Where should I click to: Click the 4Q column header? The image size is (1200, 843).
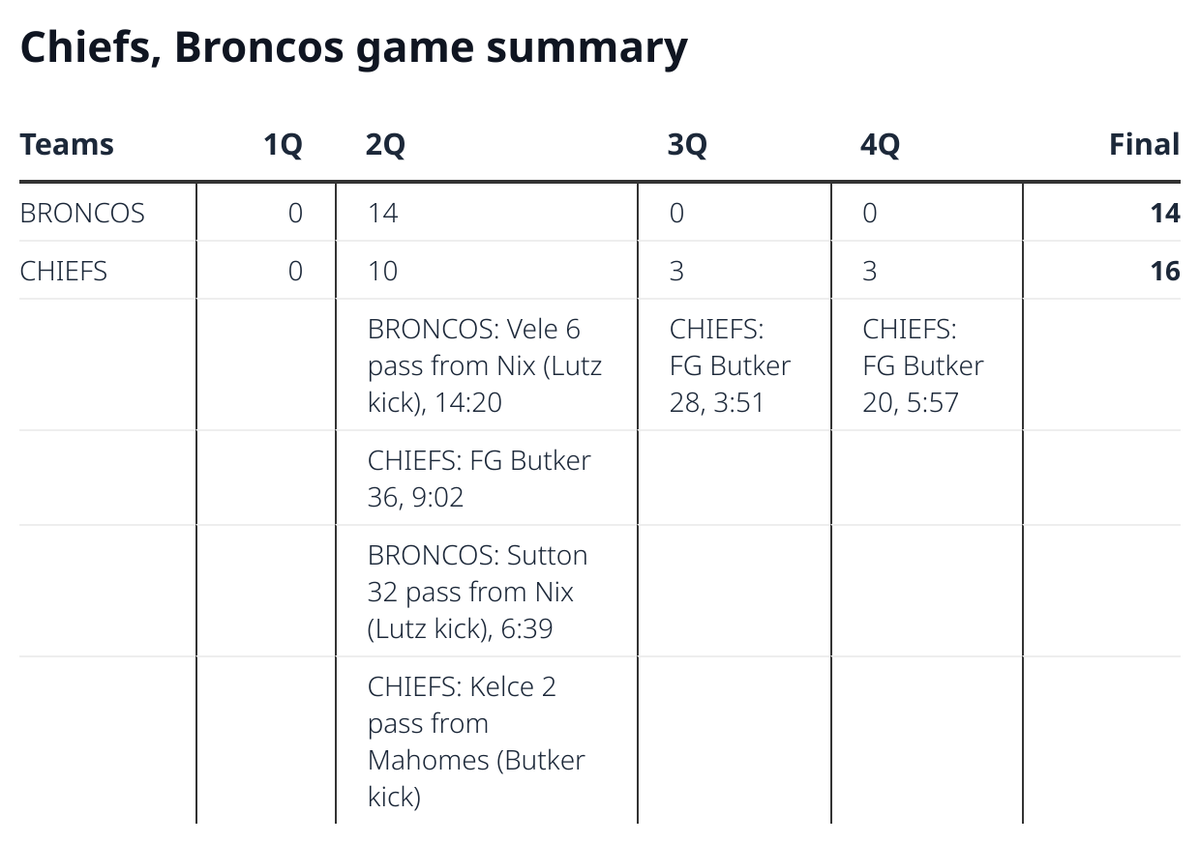[x=880, y=145]
